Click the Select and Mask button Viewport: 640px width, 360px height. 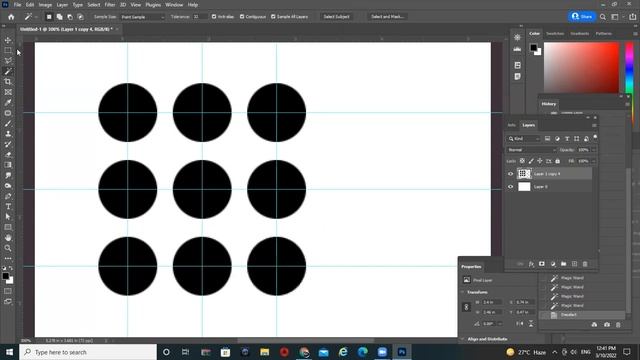(387, 17)
